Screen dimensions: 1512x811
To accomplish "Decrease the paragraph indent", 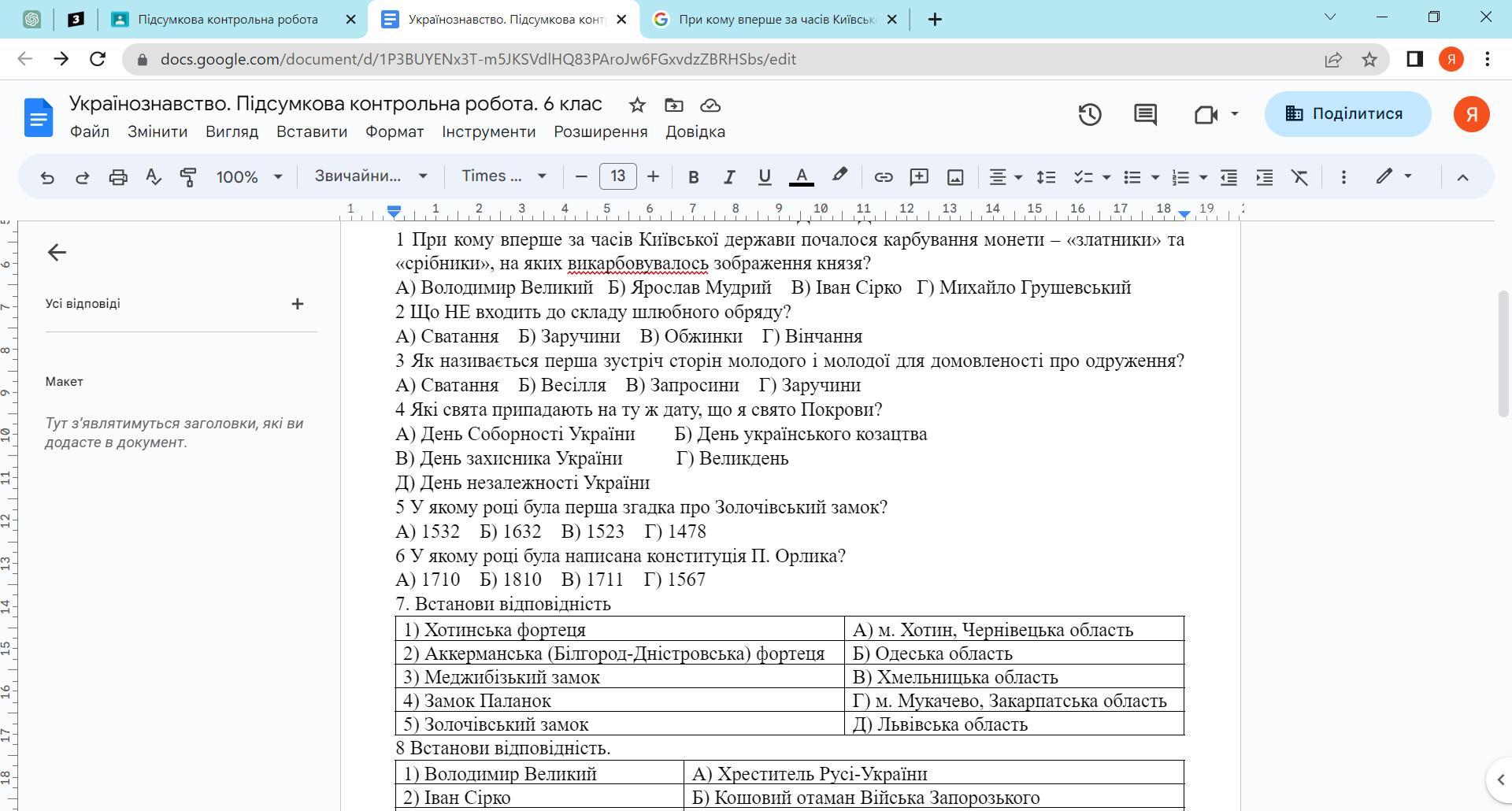I will (1228, 177).
